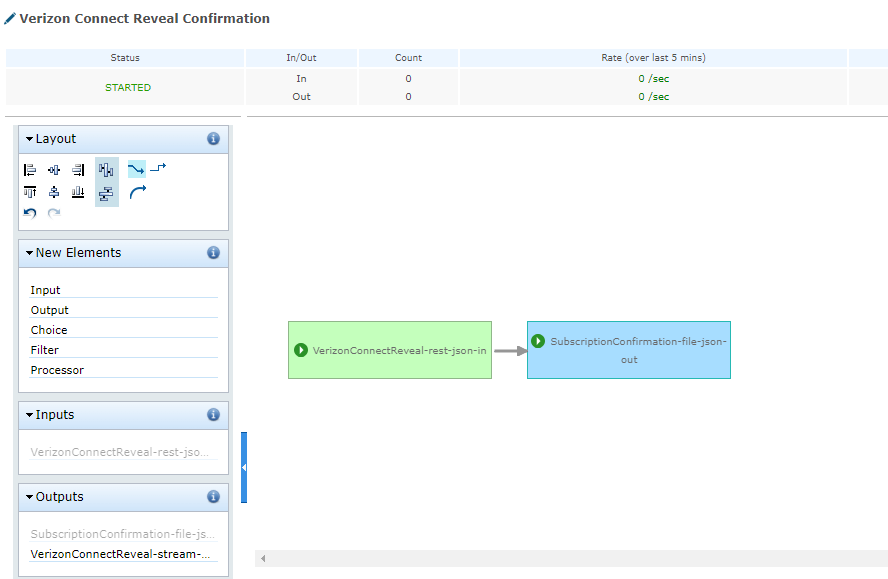Click the center horizontally layout icon
The image size is (888, 579).
pos(54,169)
